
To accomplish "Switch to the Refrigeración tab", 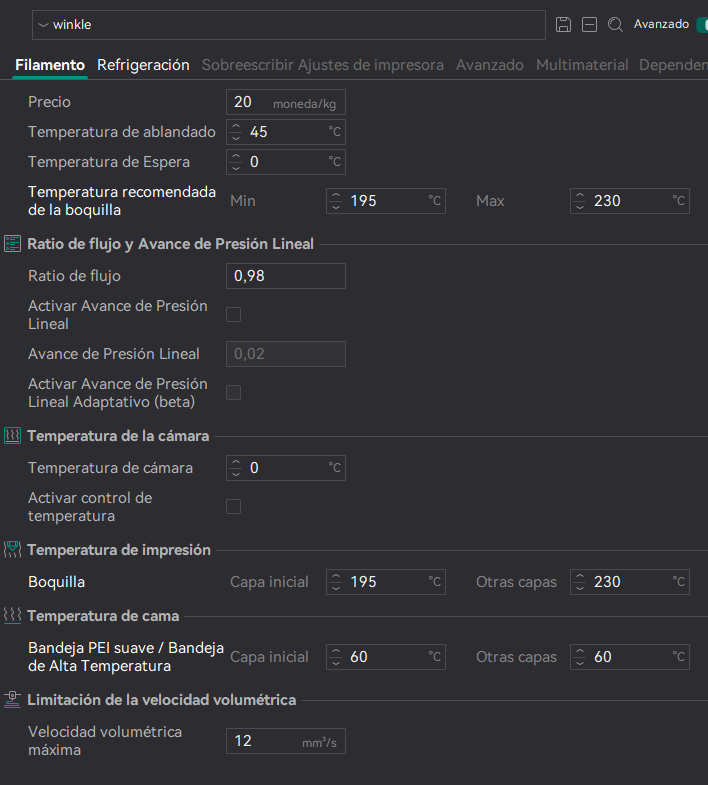I will (x=143, y=65).
